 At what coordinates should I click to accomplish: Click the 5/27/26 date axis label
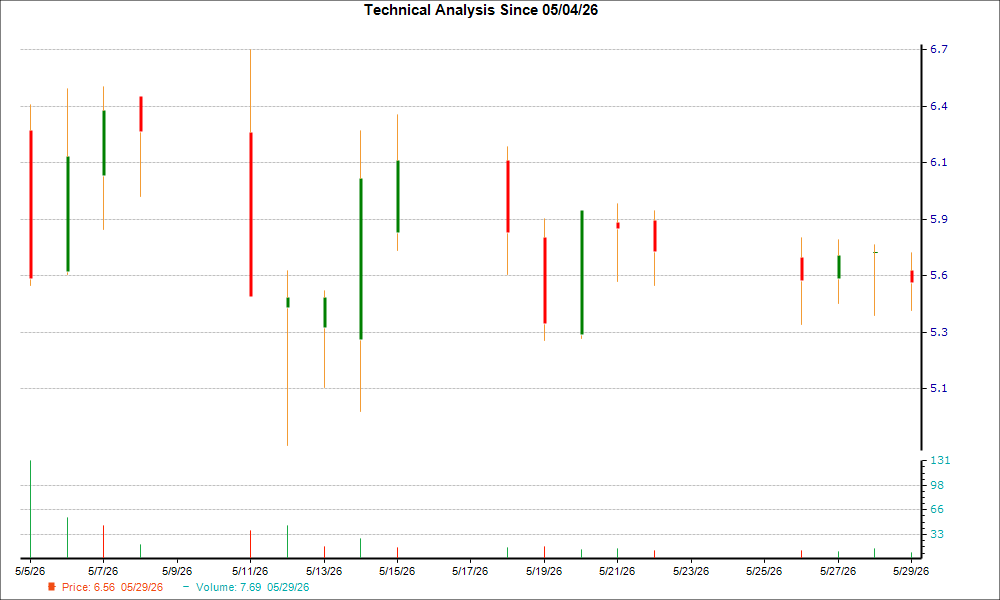click(838, 571)
